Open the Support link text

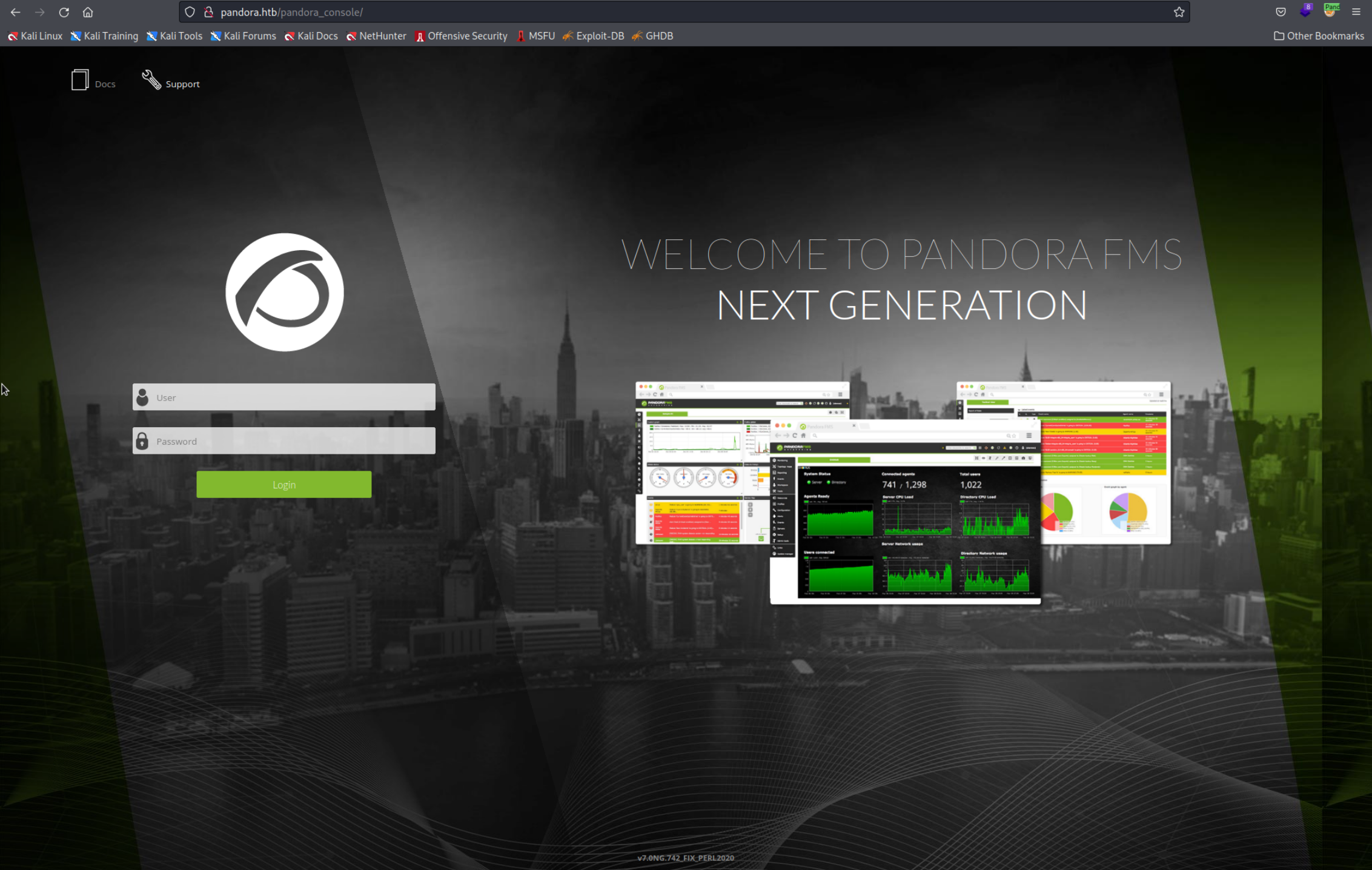pos(182,84)
